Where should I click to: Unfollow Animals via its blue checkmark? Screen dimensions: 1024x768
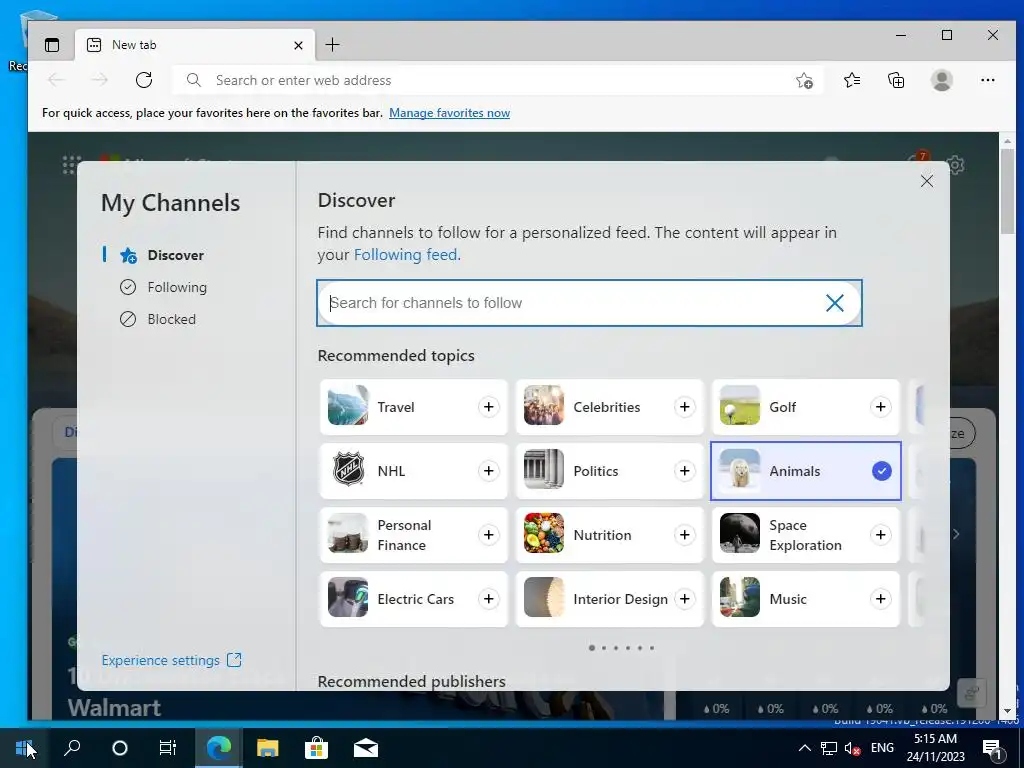pyautogui.click(x=881, y=471)
